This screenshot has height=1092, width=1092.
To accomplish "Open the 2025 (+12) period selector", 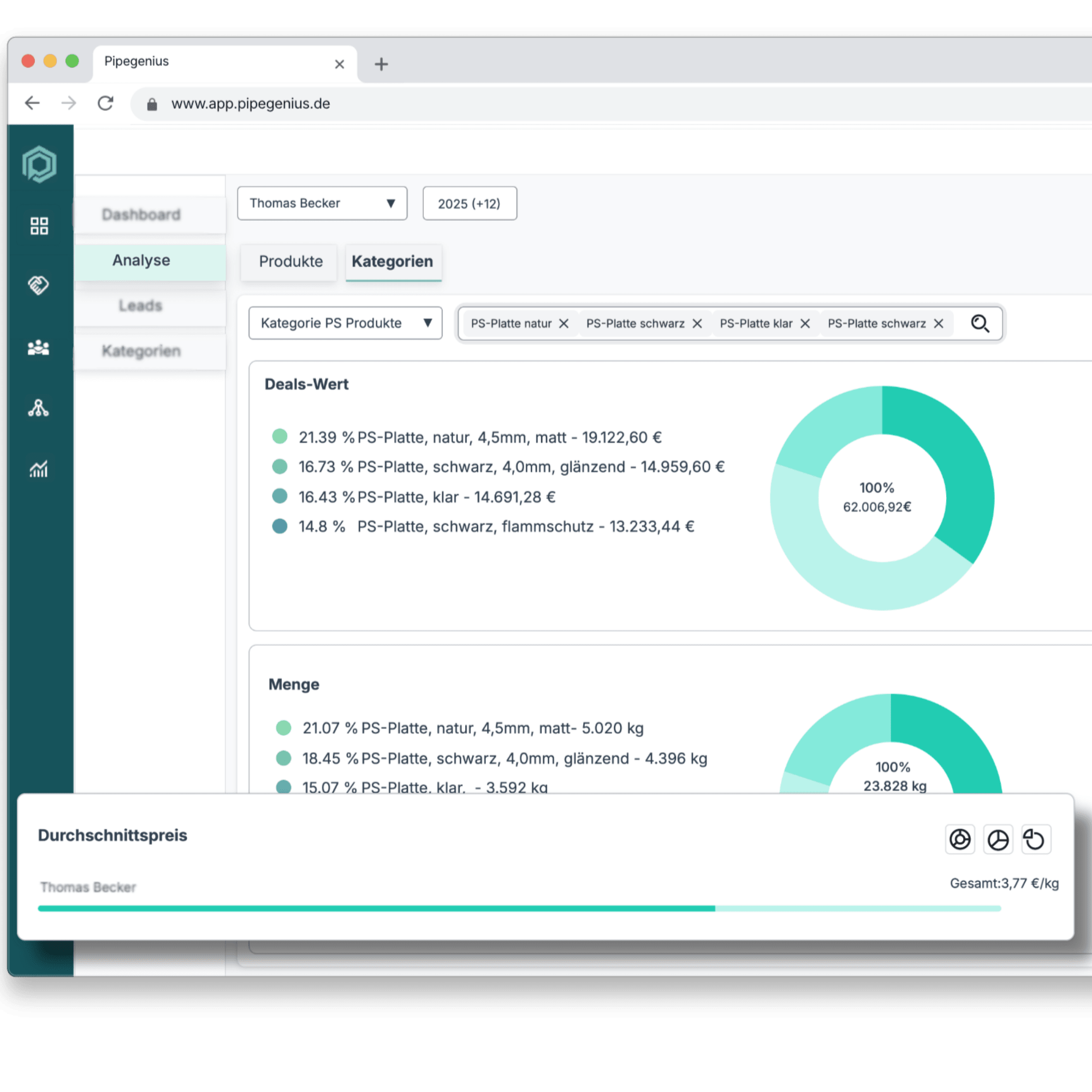I will [x=469, y=204].
